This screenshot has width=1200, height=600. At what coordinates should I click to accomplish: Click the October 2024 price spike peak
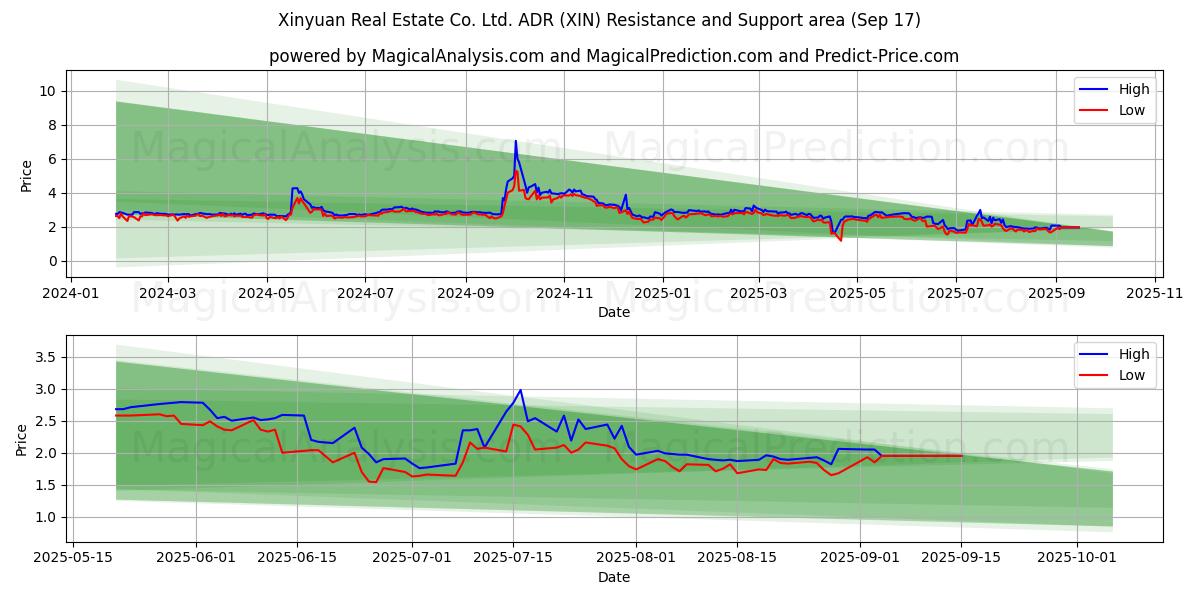[516, 141]
